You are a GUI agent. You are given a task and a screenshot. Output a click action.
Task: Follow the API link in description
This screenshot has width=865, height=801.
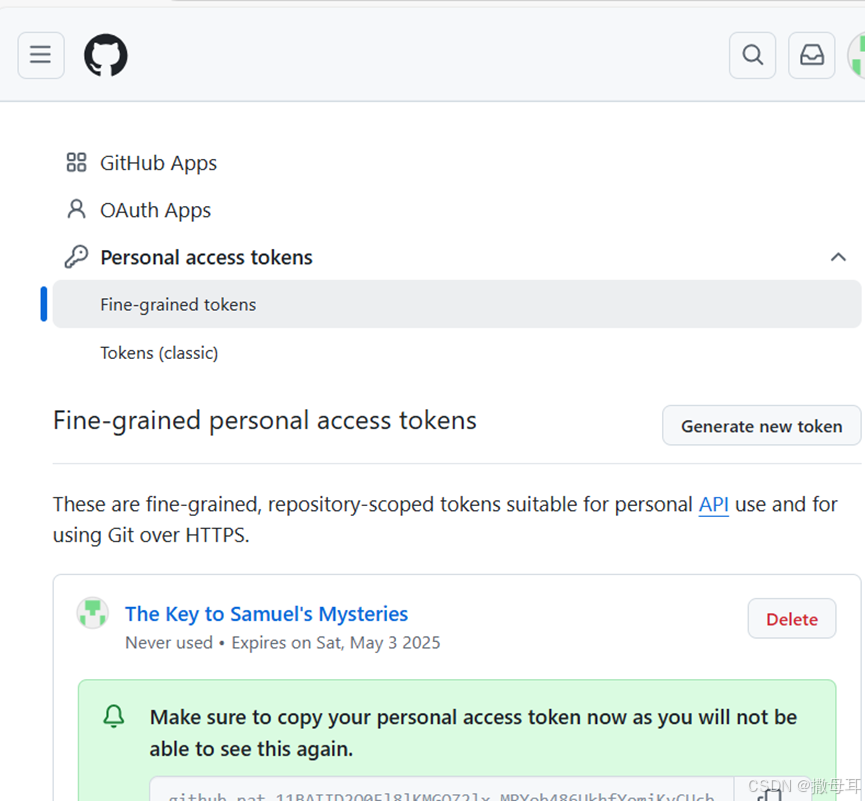coord(713,504)
